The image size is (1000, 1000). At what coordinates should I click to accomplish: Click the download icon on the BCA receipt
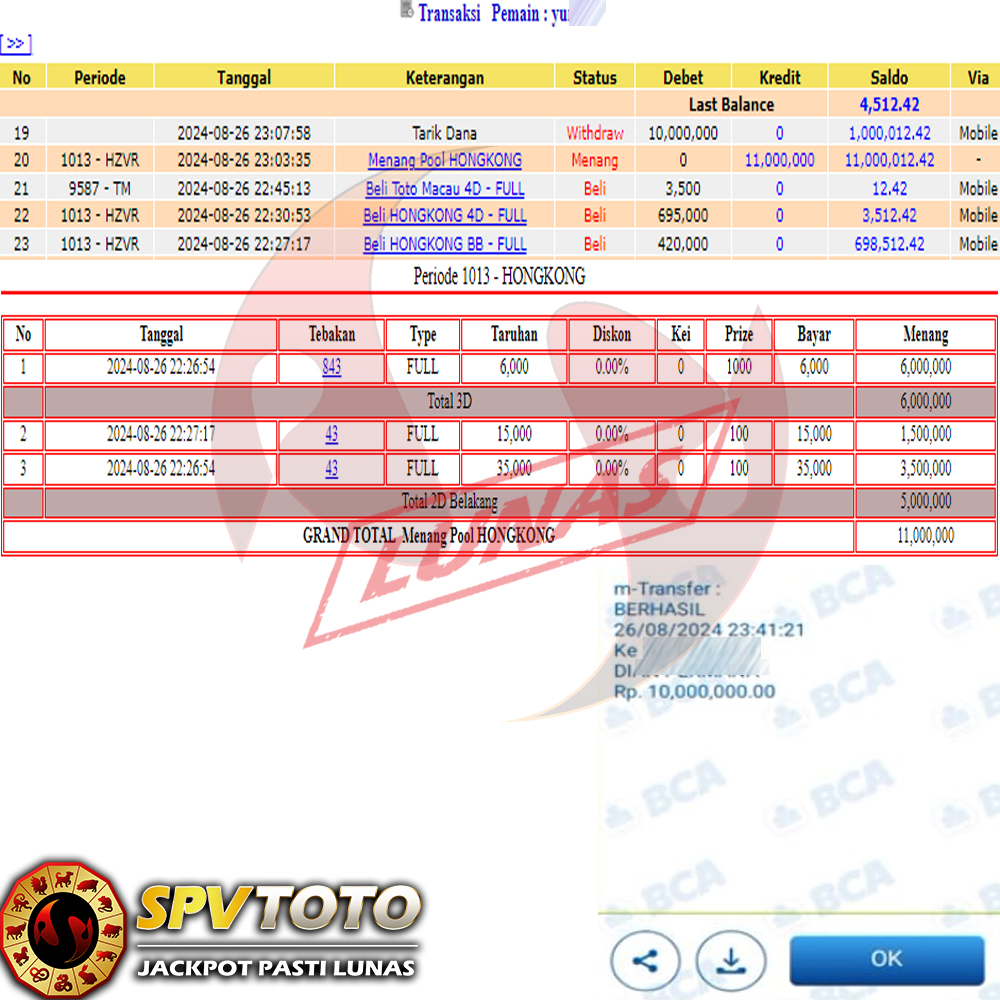[730, 961]
